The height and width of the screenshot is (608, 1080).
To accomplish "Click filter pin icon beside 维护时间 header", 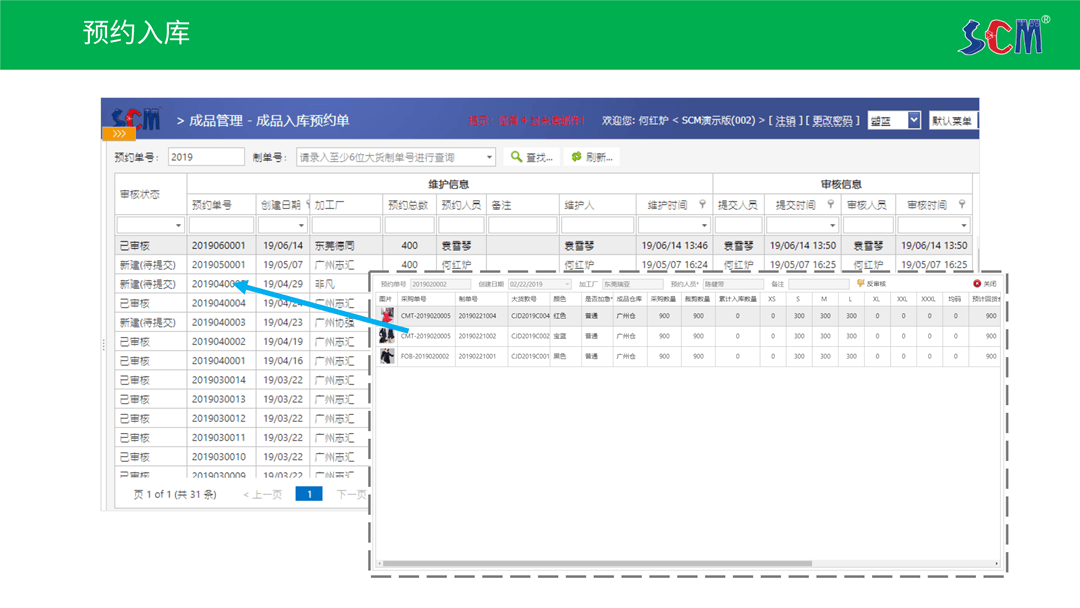I will click(702, 205).
